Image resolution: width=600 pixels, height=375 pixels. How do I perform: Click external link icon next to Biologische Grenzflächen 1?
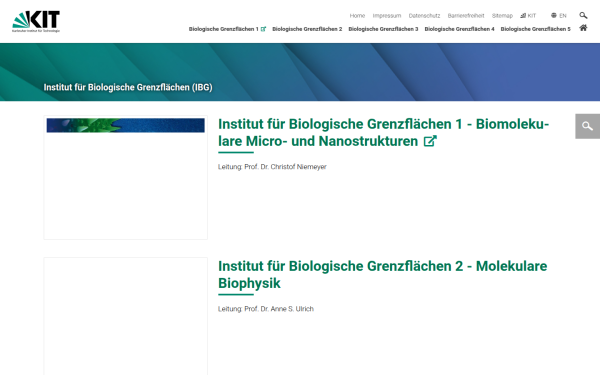point(263,29)
